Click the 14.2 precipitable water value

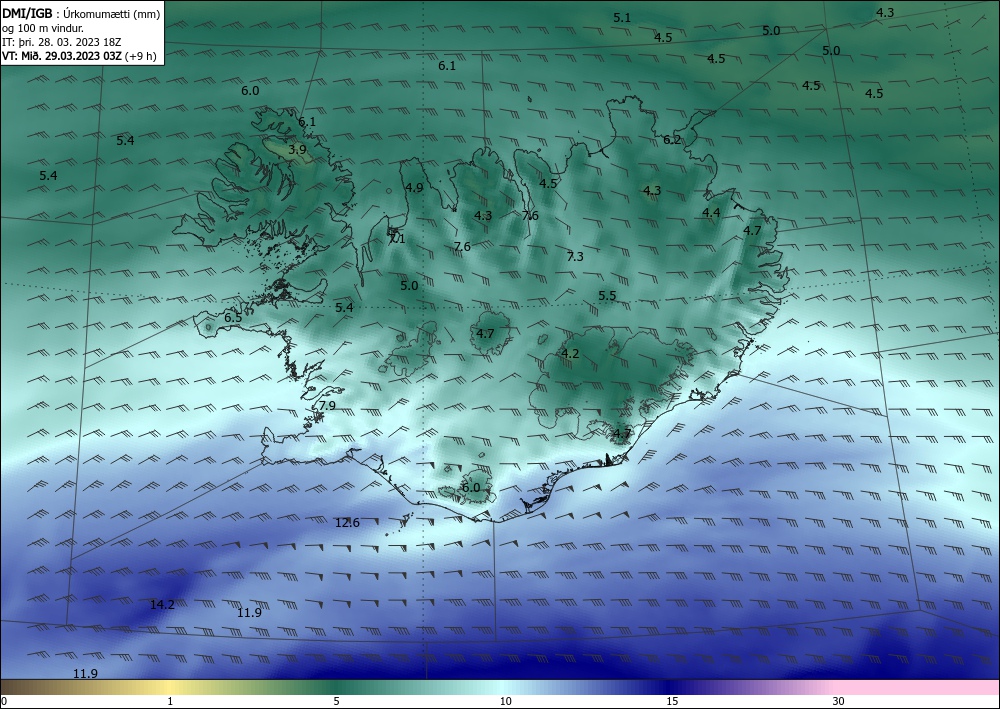tap(162, 604)
